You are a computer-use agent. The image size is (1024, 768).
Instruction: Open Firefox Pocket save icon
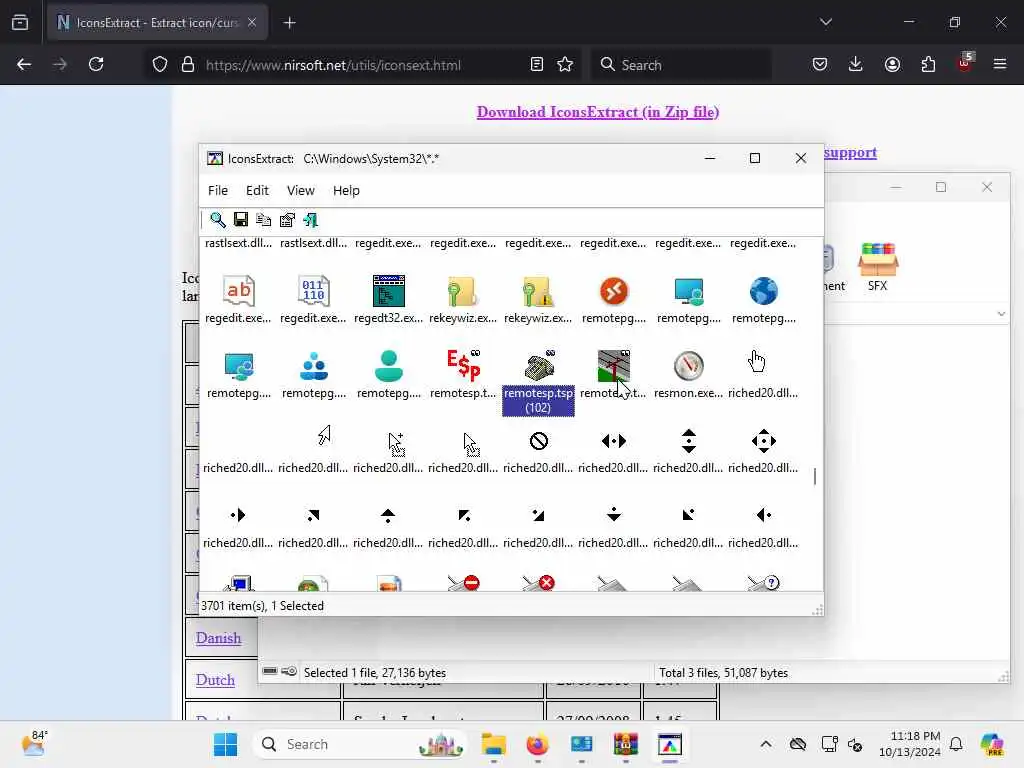[x=820, y=64]
